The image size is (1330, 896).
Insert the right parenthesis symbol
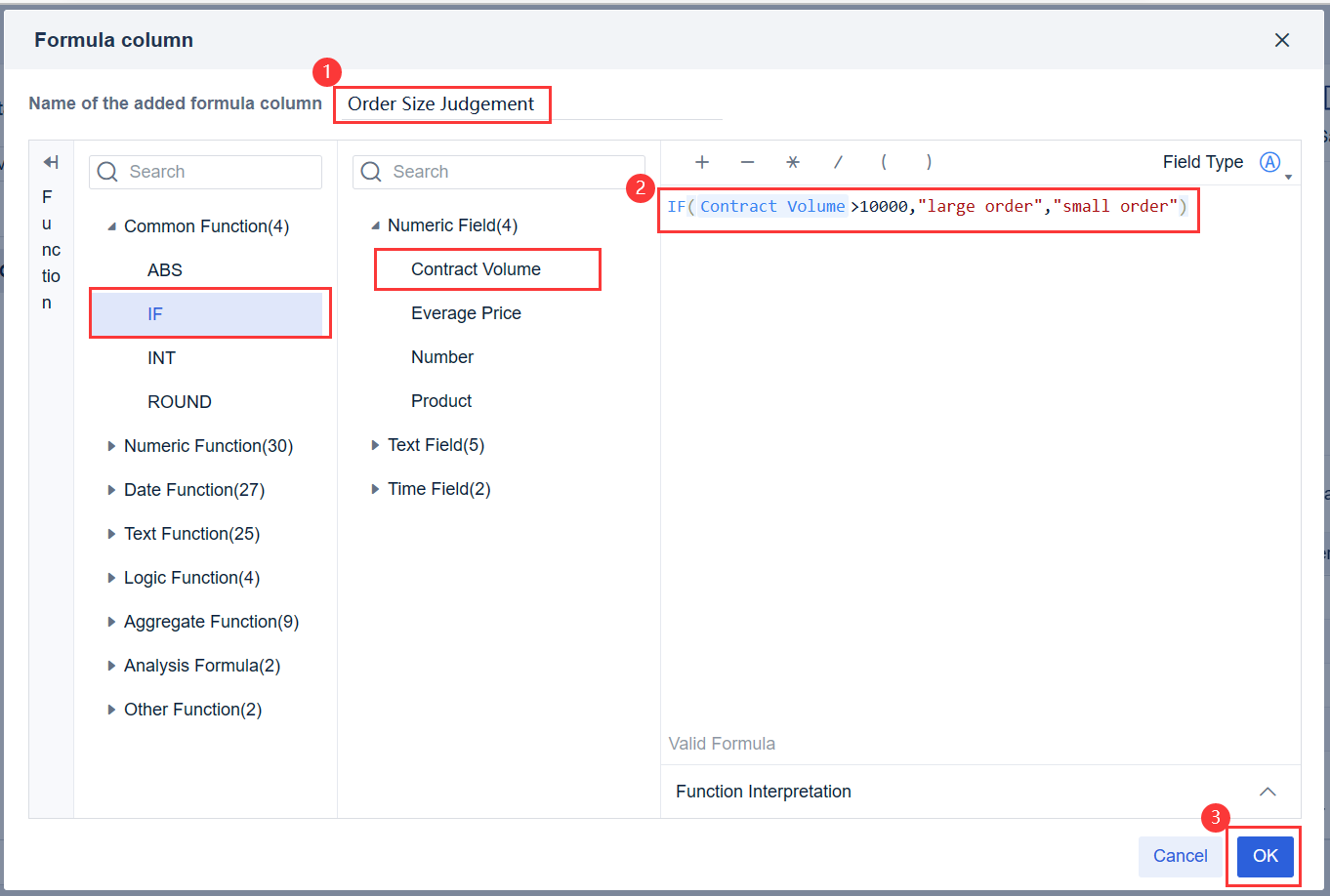point(929,162)
